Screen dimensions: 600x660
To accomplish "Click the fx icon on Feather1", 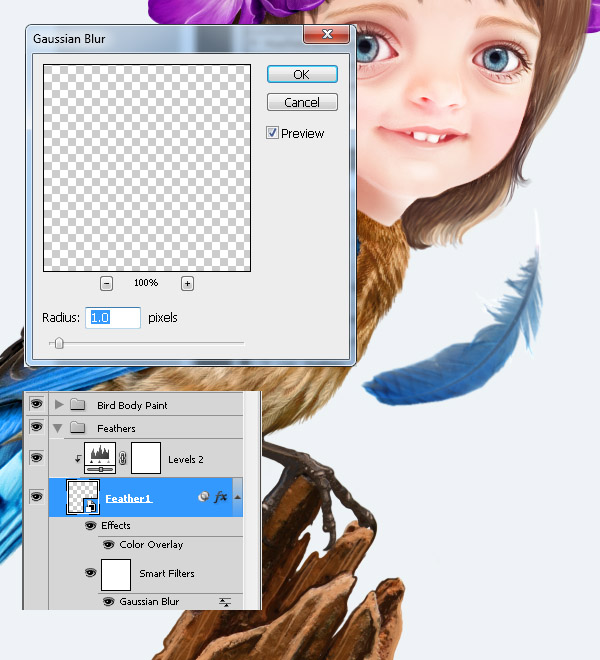I will coord(221,497).
